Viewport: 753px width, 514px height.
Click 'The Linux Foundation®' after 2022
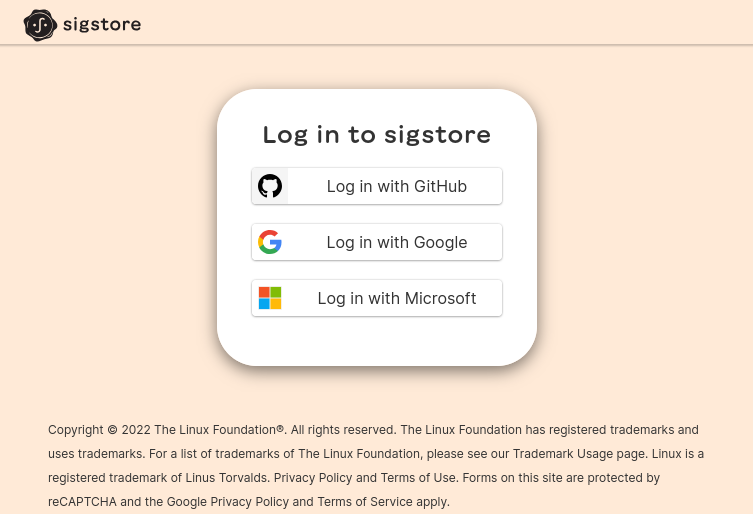tap(219, 430)
